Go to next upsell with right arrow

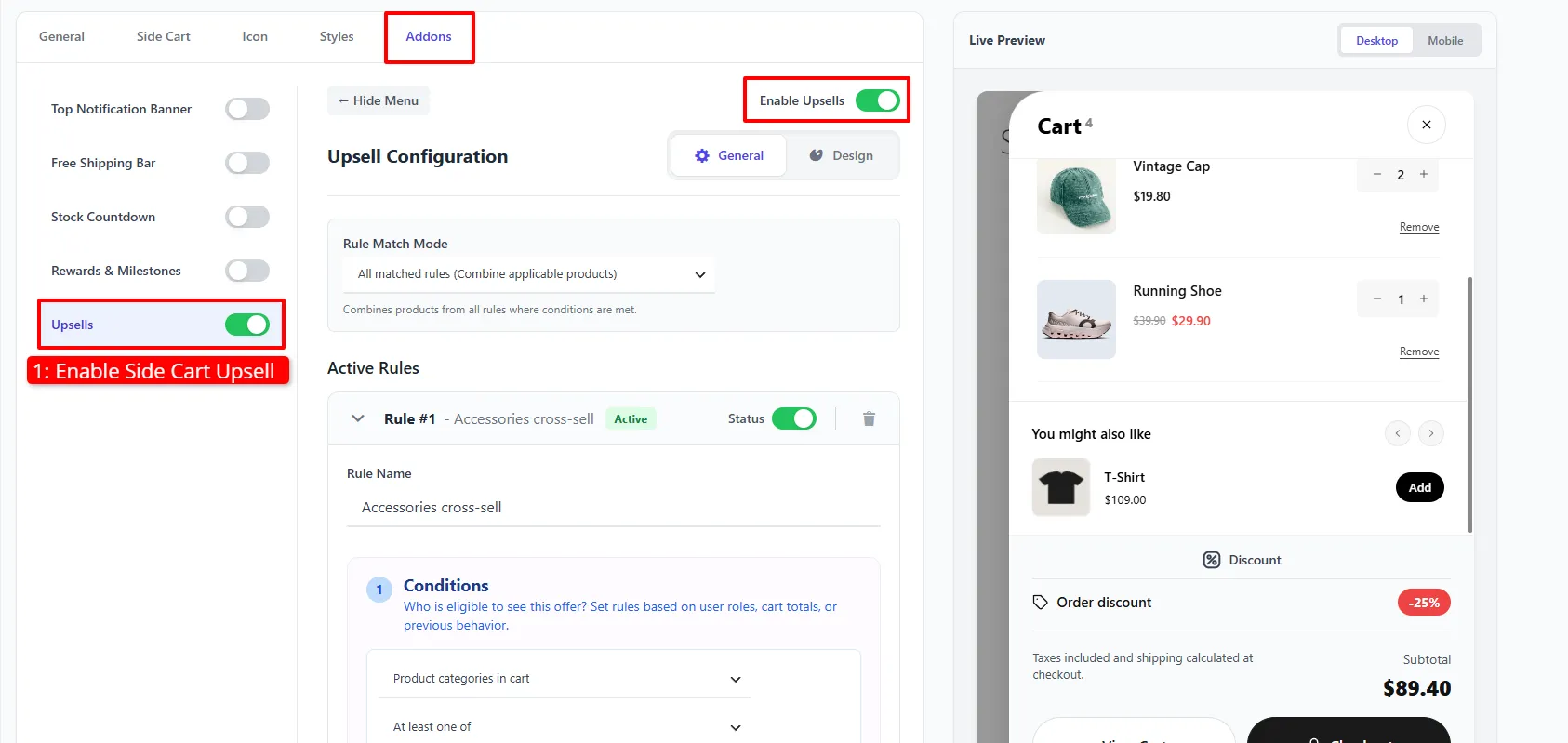click(x=1430, y=433)
